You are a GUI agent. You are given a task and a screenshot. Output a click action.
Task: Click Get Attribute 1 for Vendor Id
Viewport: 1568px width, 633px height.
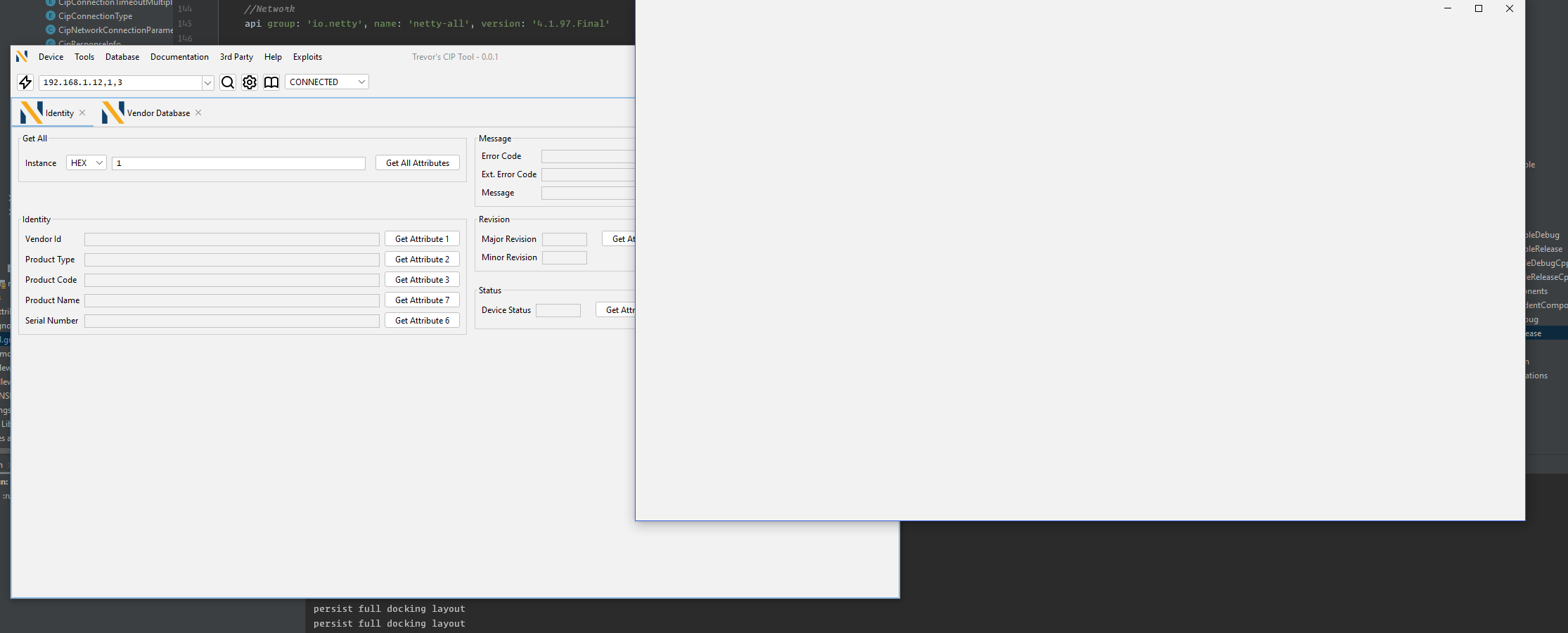click(422, 238)
